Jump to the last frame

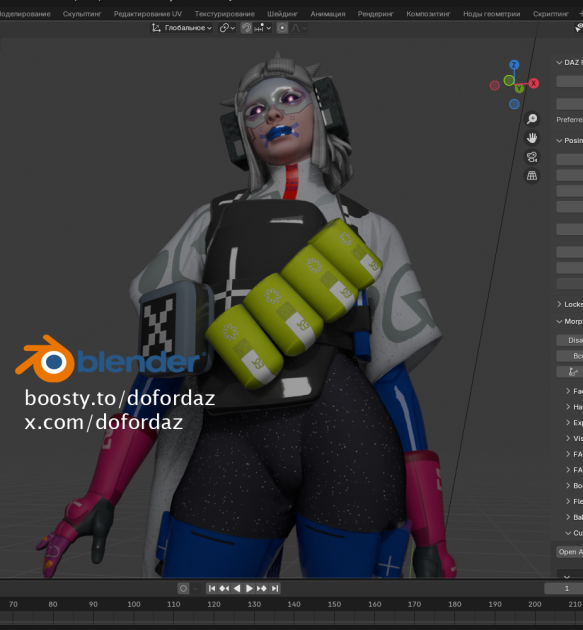(274, 588)
